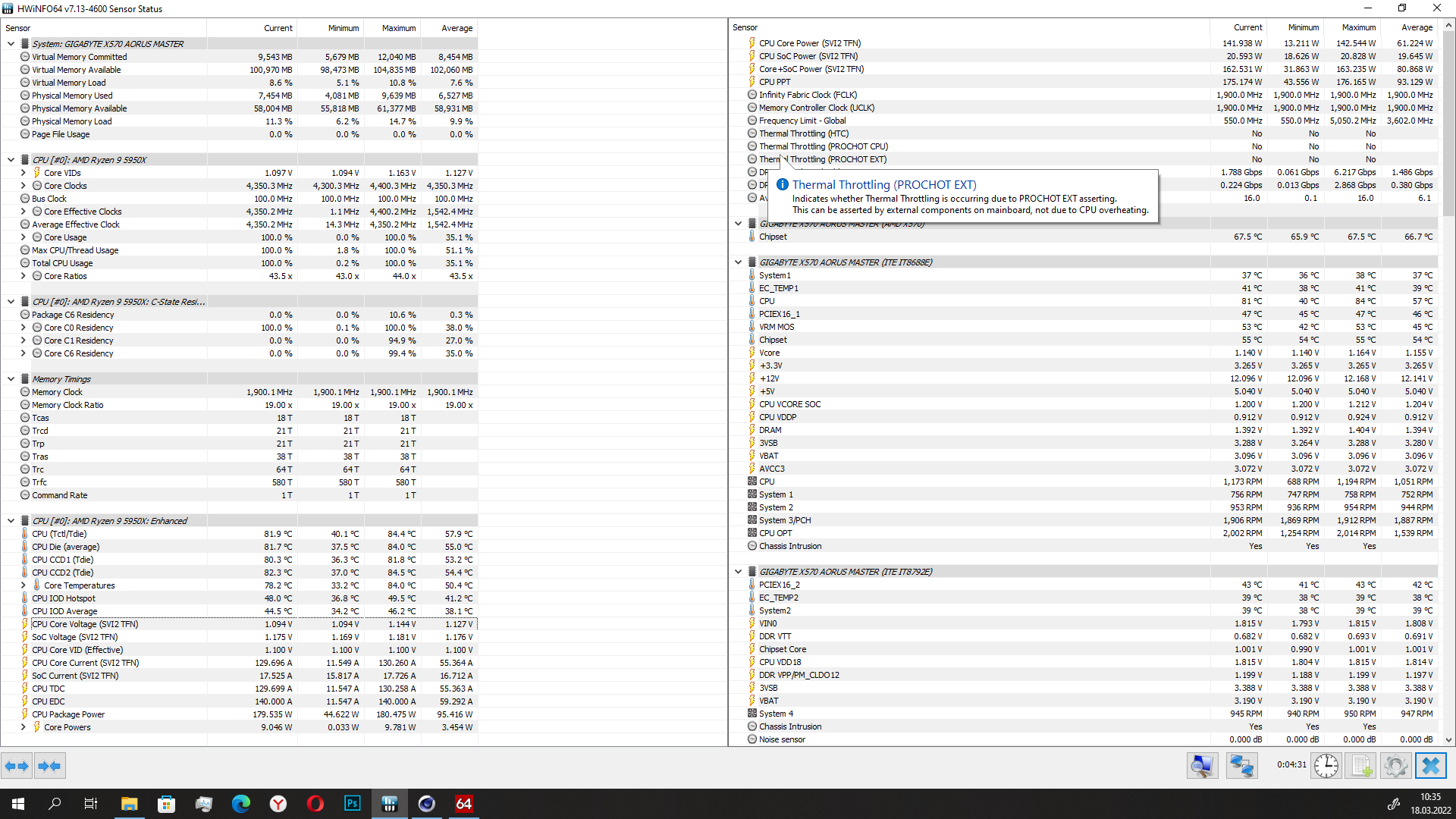The height and width of the screenshot is (819, 1456).
Task: Open sensor settings gear icon
Action: (x=1395, y=766)
